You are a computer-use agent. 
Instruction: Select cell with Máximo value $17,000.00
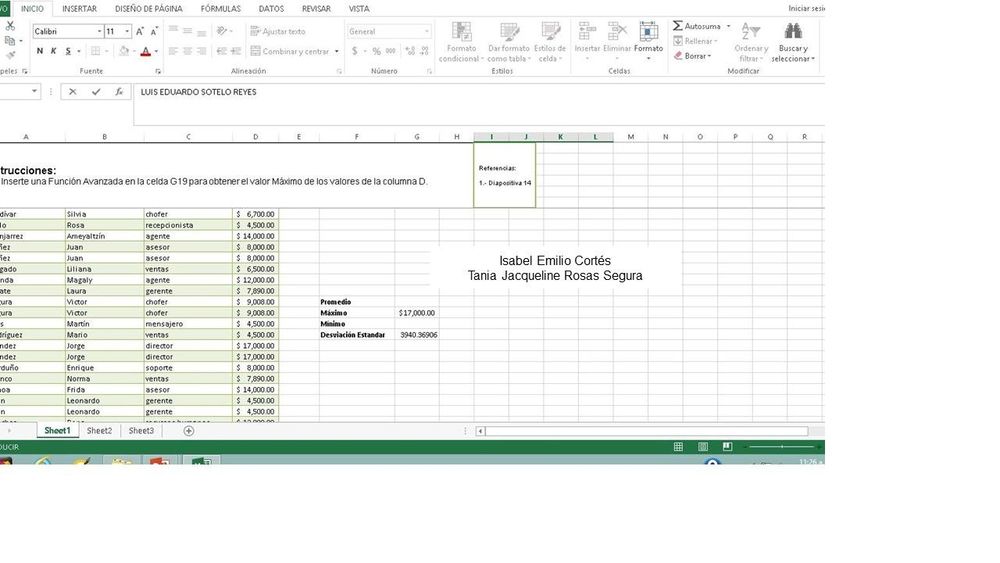416,313
